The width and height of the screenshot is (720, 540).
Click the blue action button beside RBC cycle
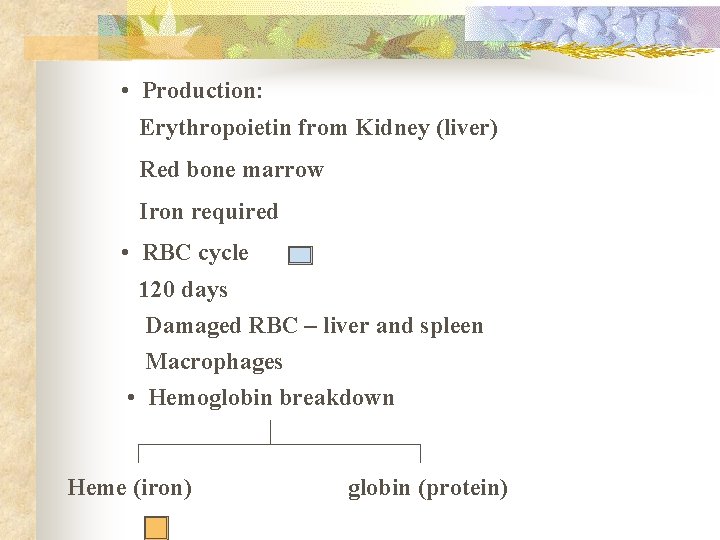pyautogui.click(x=300, y=255)
